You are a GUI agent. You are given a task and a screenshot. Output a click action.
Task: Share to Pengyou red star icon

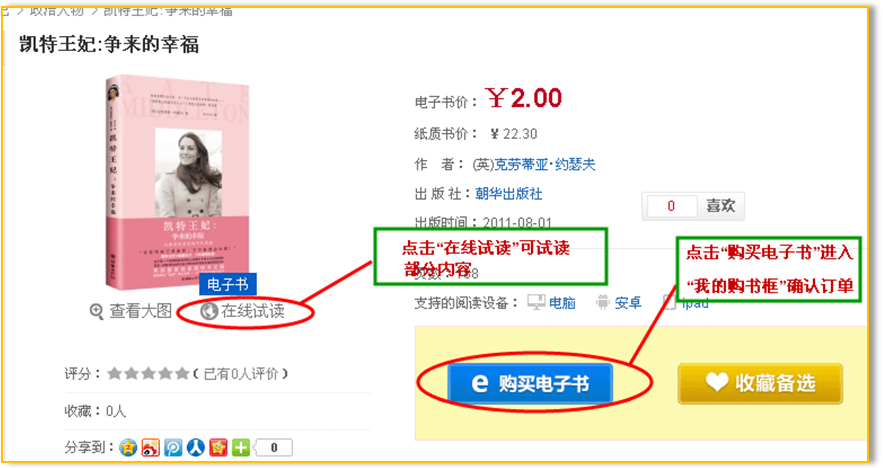tap(218, 448)
